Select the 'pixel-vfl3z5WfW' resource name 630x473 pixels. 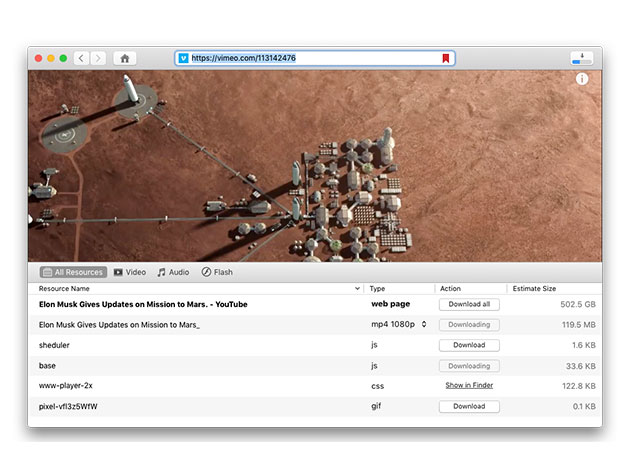coord(68,406)
